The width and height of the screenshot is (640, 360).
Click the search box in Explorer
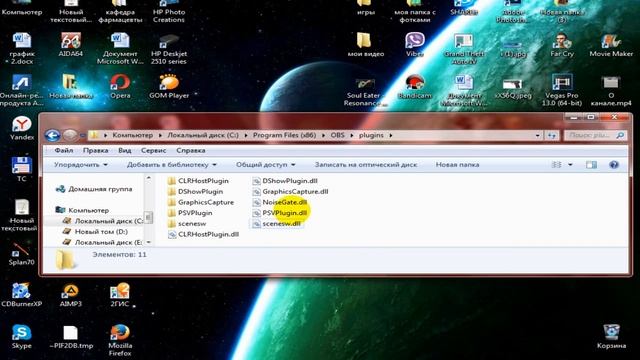(x=595, y=135)
